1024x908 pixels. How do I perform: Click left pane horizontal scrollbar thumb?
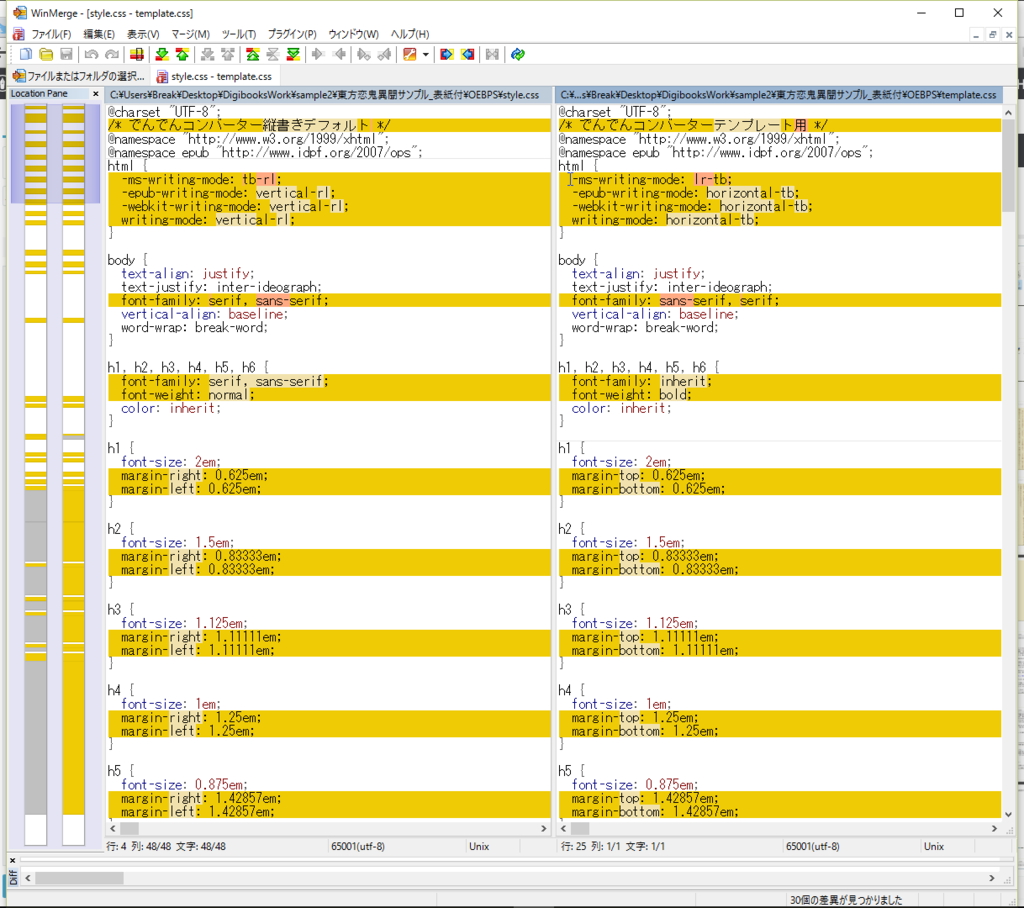(x=129, y=828)
